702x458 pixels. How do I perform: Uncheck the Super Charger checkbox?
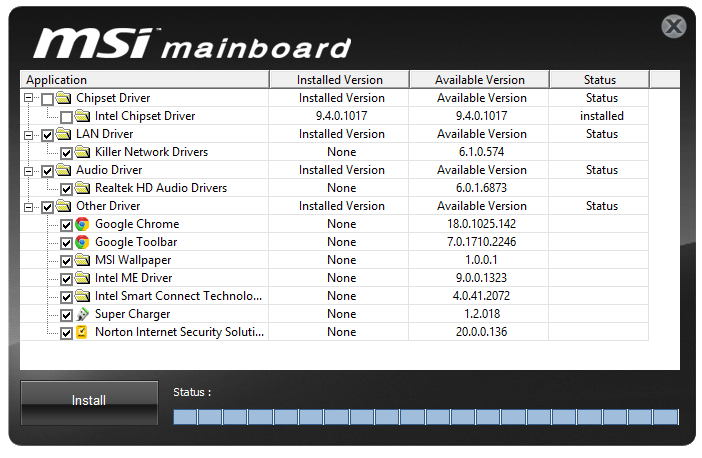click(x=66, y=315)
